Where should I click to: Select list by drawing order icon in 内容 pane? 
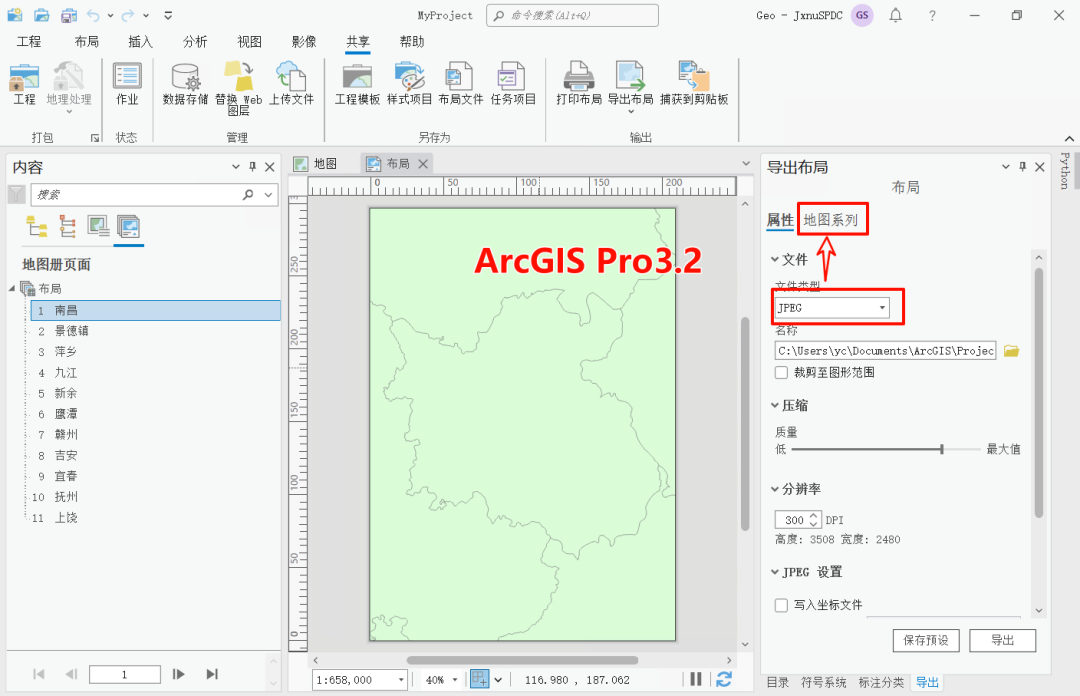point(37,226)
